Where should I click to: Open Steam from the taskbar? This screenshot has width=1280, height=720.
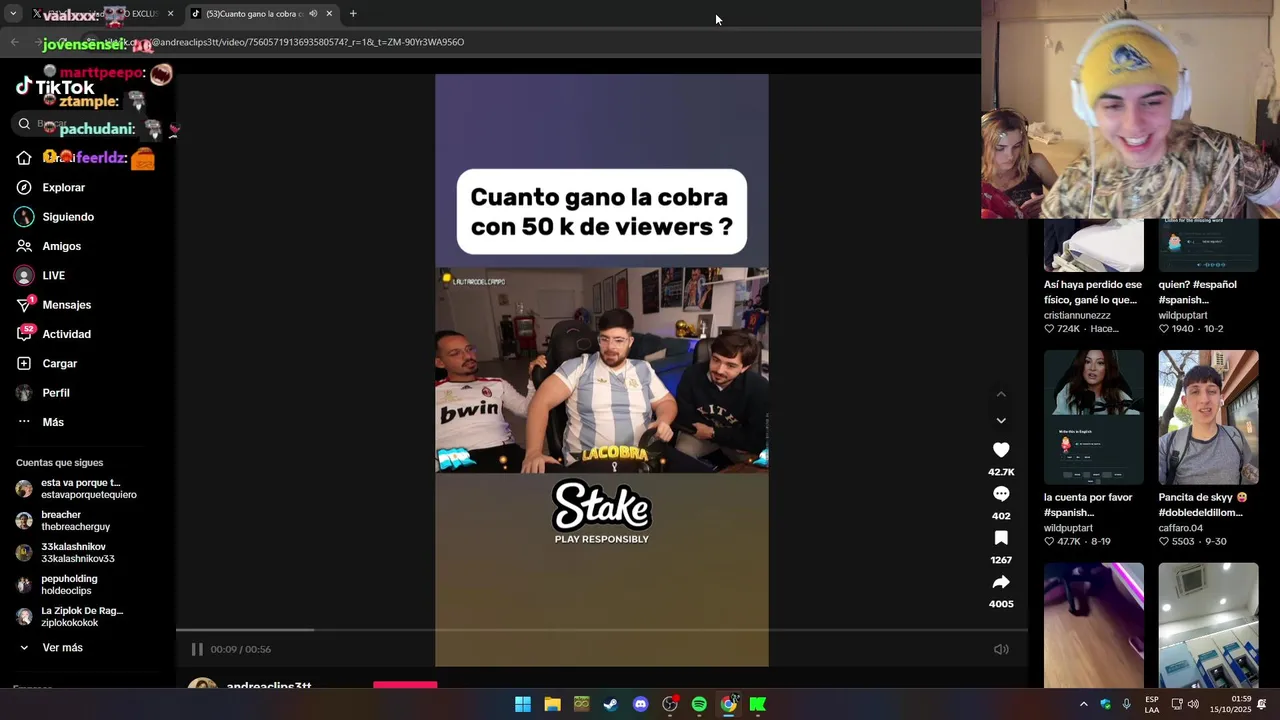coord(611,704)
